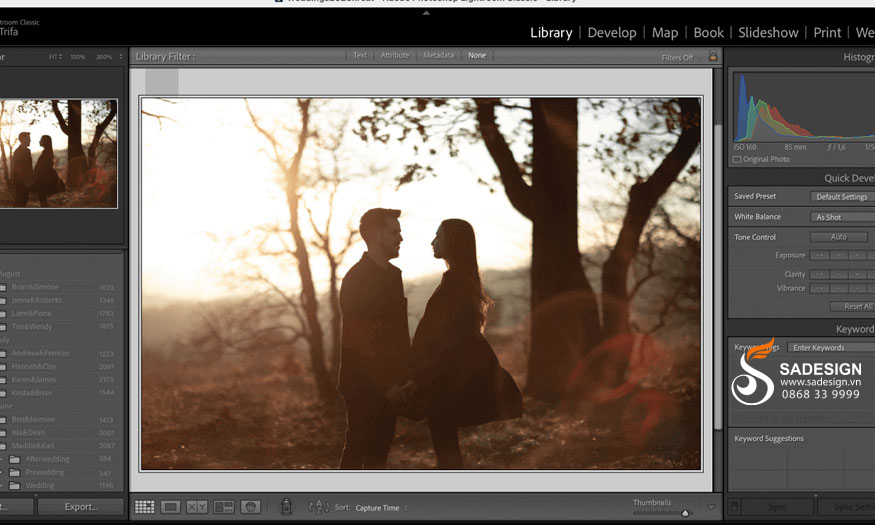Viewport: 875px width, 525px height.
Task: Adjust the Thumbnails size slider
Action: [x=684, y=512]
